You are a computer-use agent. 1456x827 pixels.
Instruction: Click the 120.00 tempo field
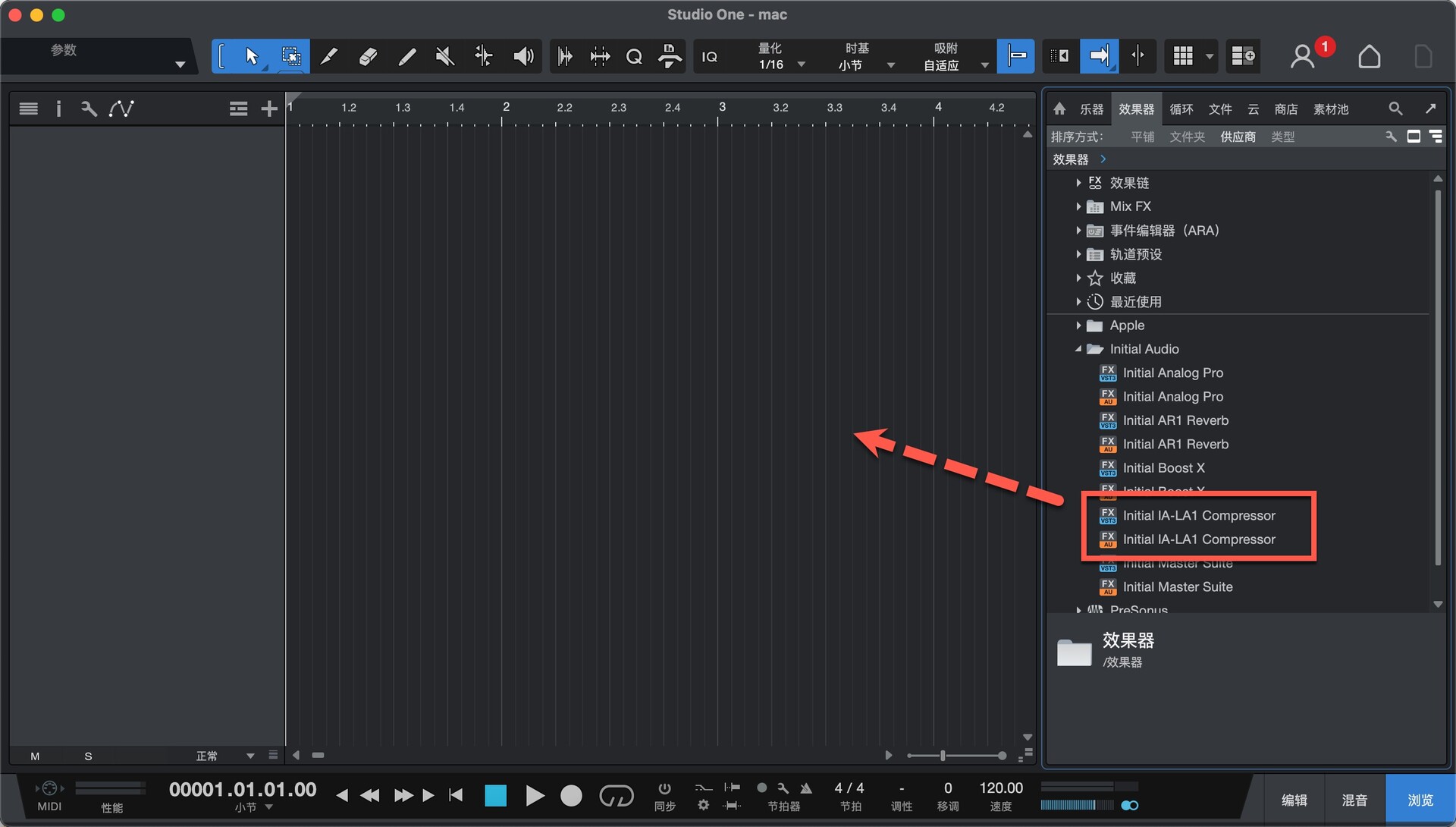1001,788
